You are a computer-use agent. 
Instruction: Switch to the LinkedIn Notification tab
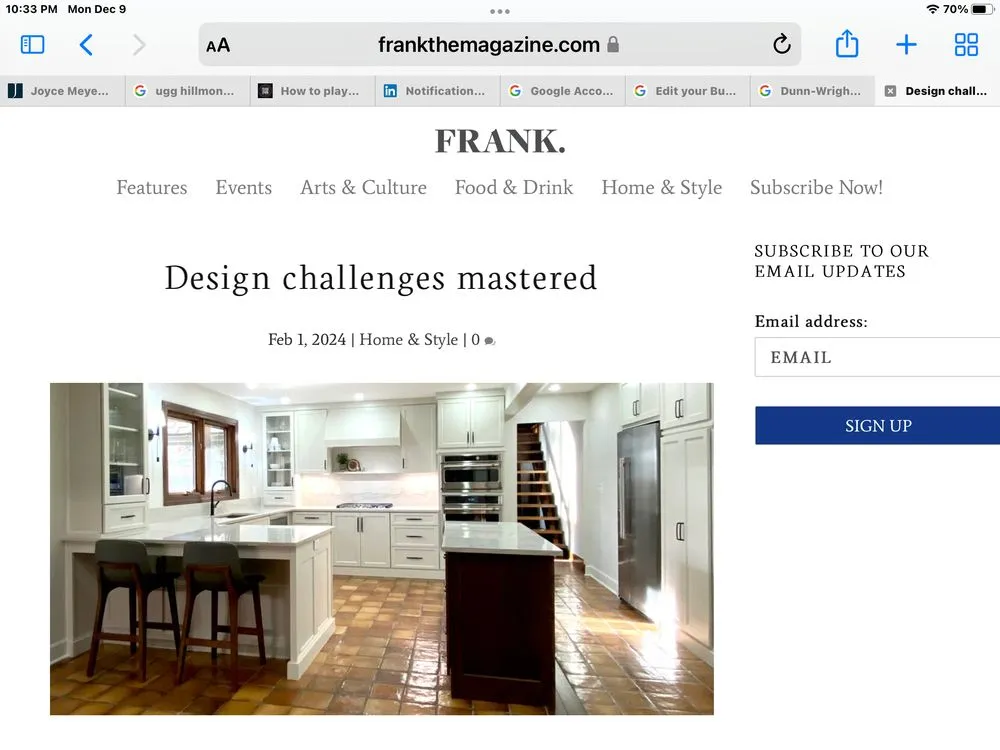(x=437, y=91)
